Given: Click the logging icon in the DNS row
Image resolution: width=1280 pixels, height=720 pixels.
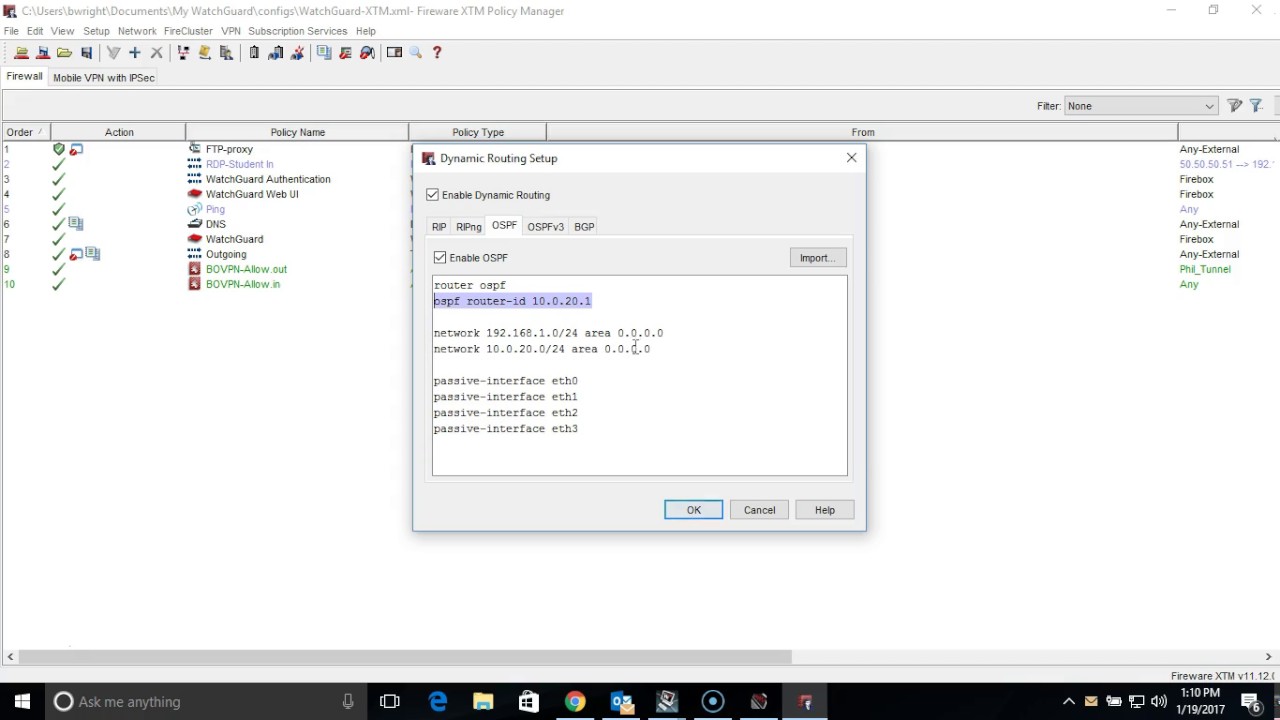Looking at the screenshot, I should 76,224.
